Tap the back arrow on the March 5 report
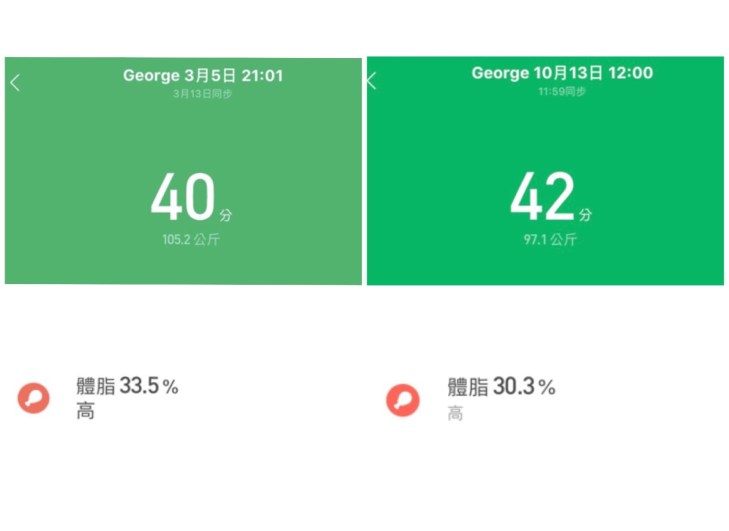The height and width of the screenshot is (531, 729). point(15,83)
